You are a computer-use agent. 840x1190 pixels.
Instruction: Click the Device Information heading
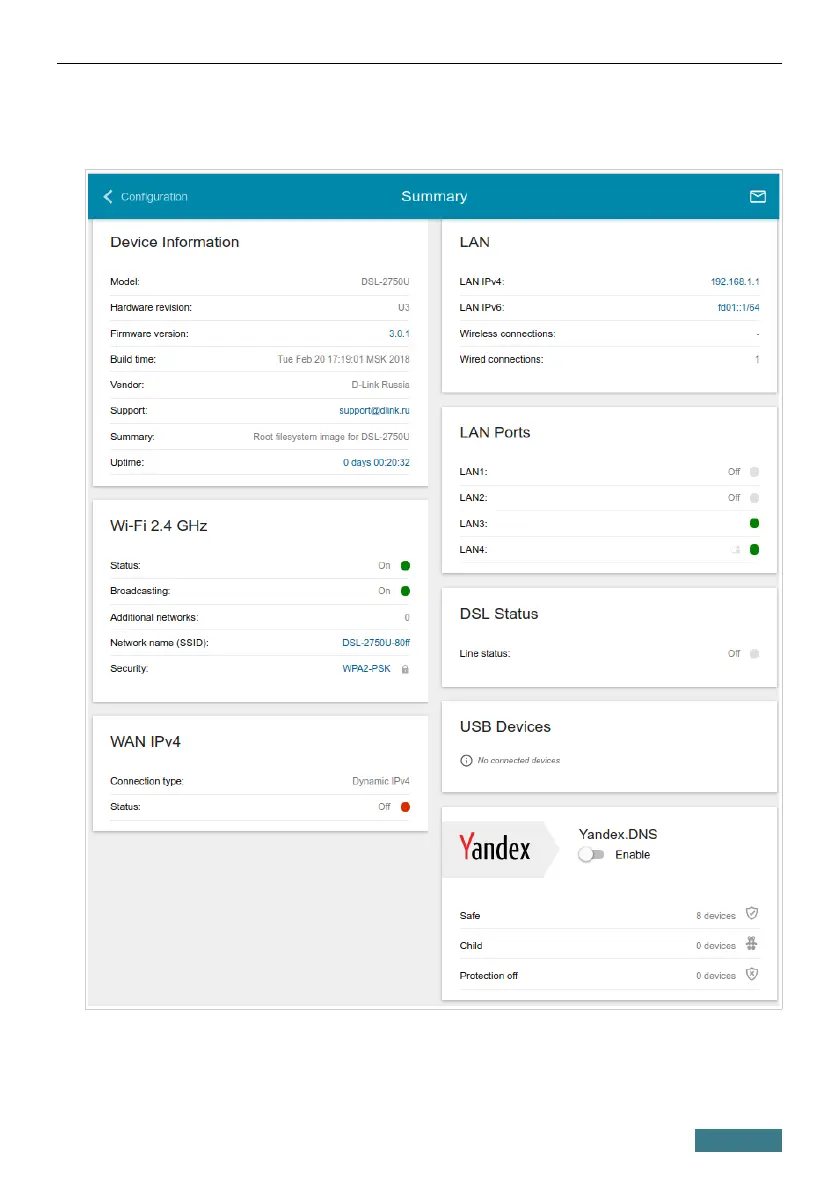175,242
